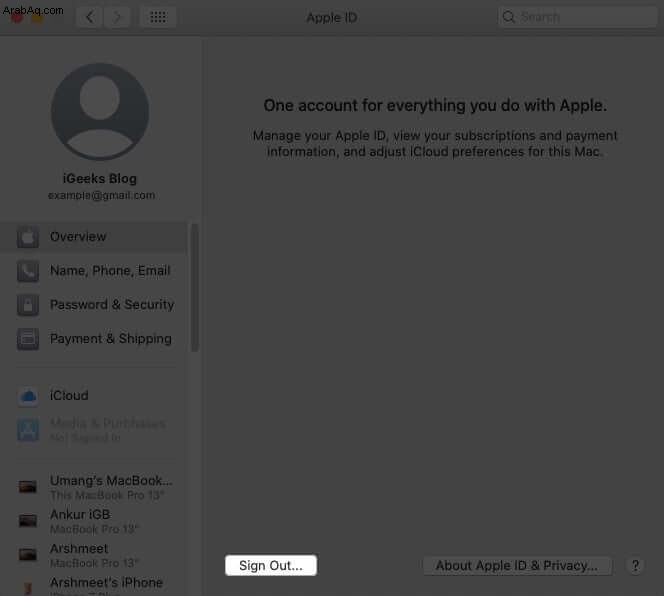Open About Apple ID & Privacy
This screenshot has height=596, width=664.
517,566
